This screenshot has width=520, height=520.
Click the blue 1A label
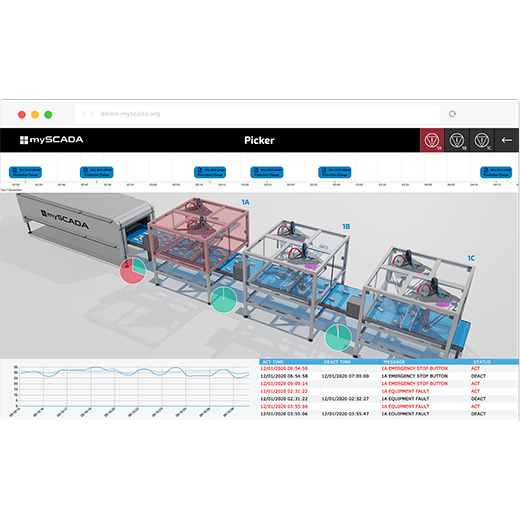point(245,202)
